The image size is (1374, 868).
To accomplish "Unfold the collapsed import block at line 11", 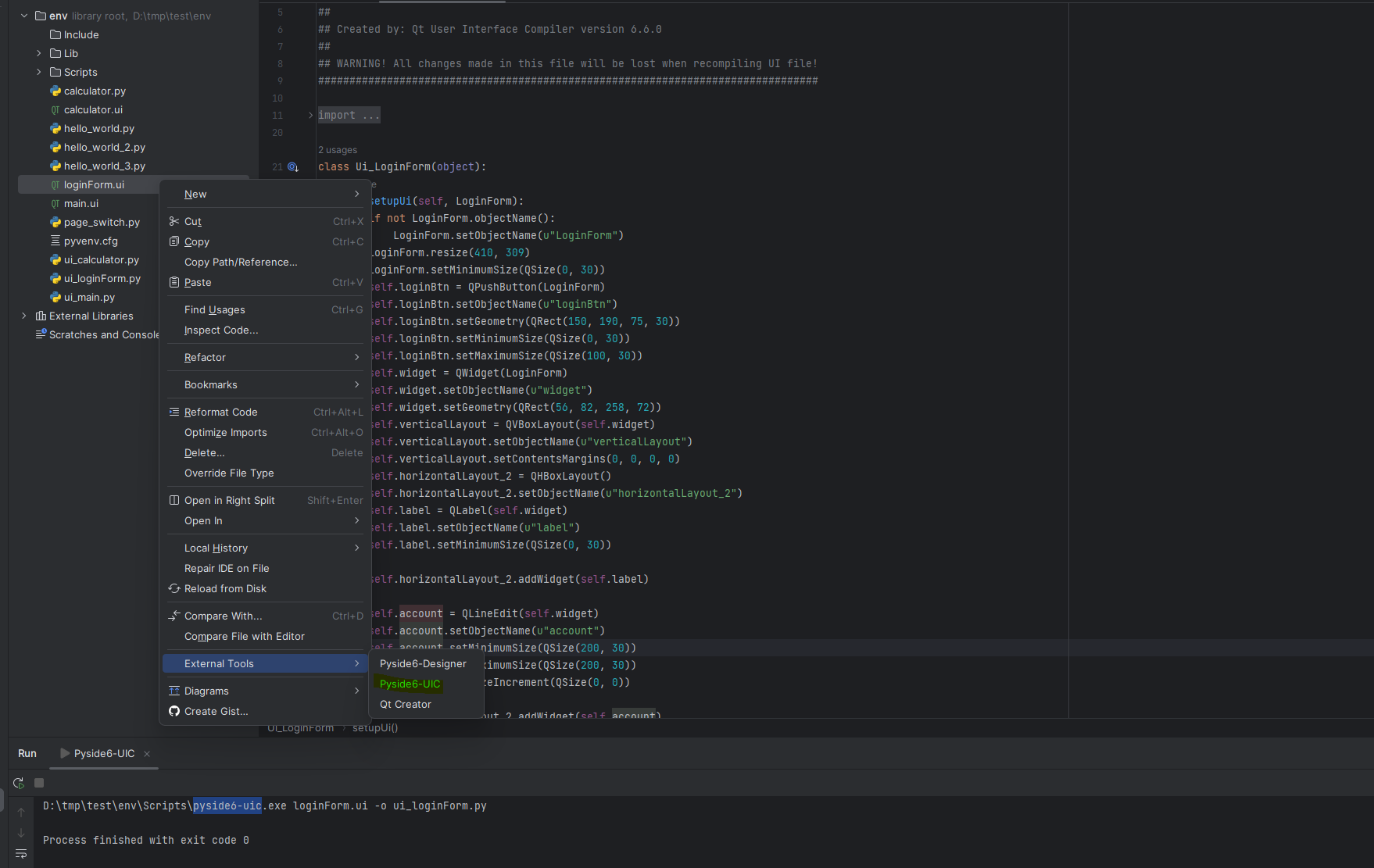I will point(310,116).
